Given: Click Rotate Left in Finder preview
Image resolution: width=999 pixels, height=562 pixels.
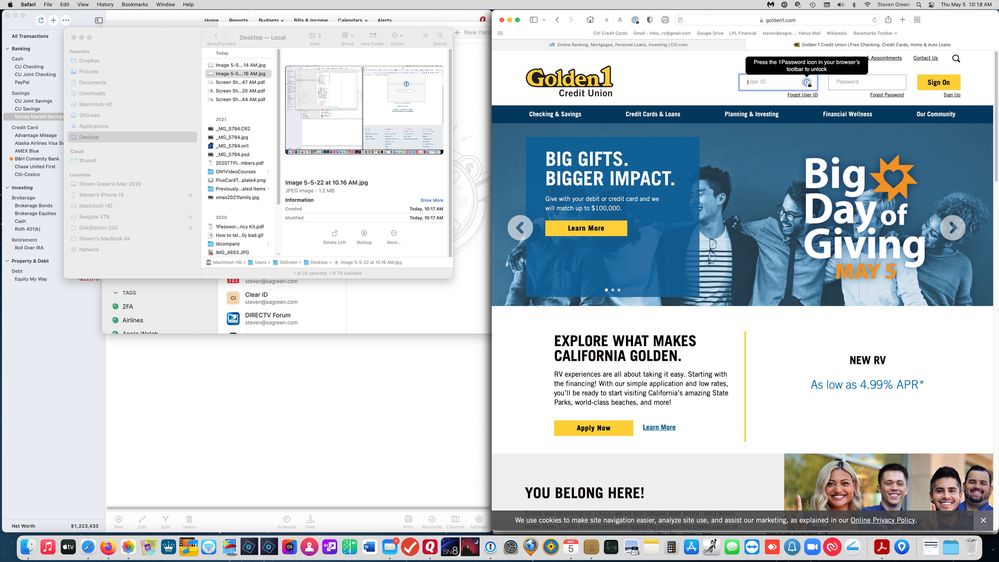Looking at the screenshot, I should pos(334,236).
